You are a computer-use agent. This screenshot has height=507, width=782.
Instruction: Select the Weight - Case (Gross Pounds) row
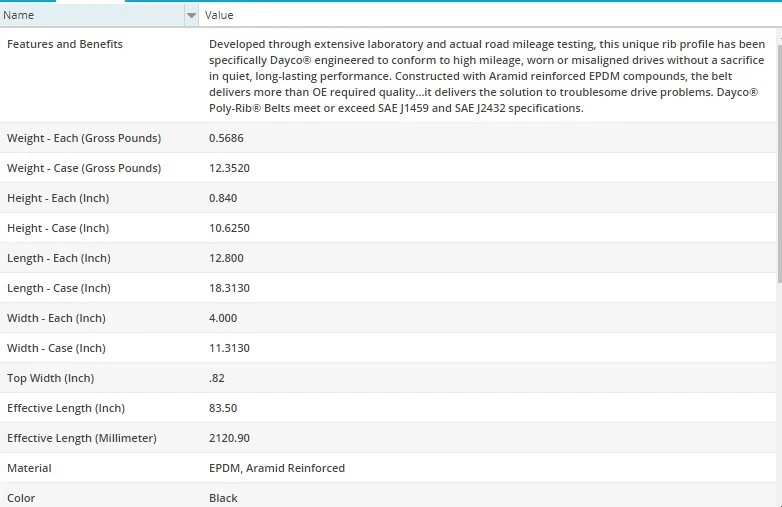click(x=84, y=168)
